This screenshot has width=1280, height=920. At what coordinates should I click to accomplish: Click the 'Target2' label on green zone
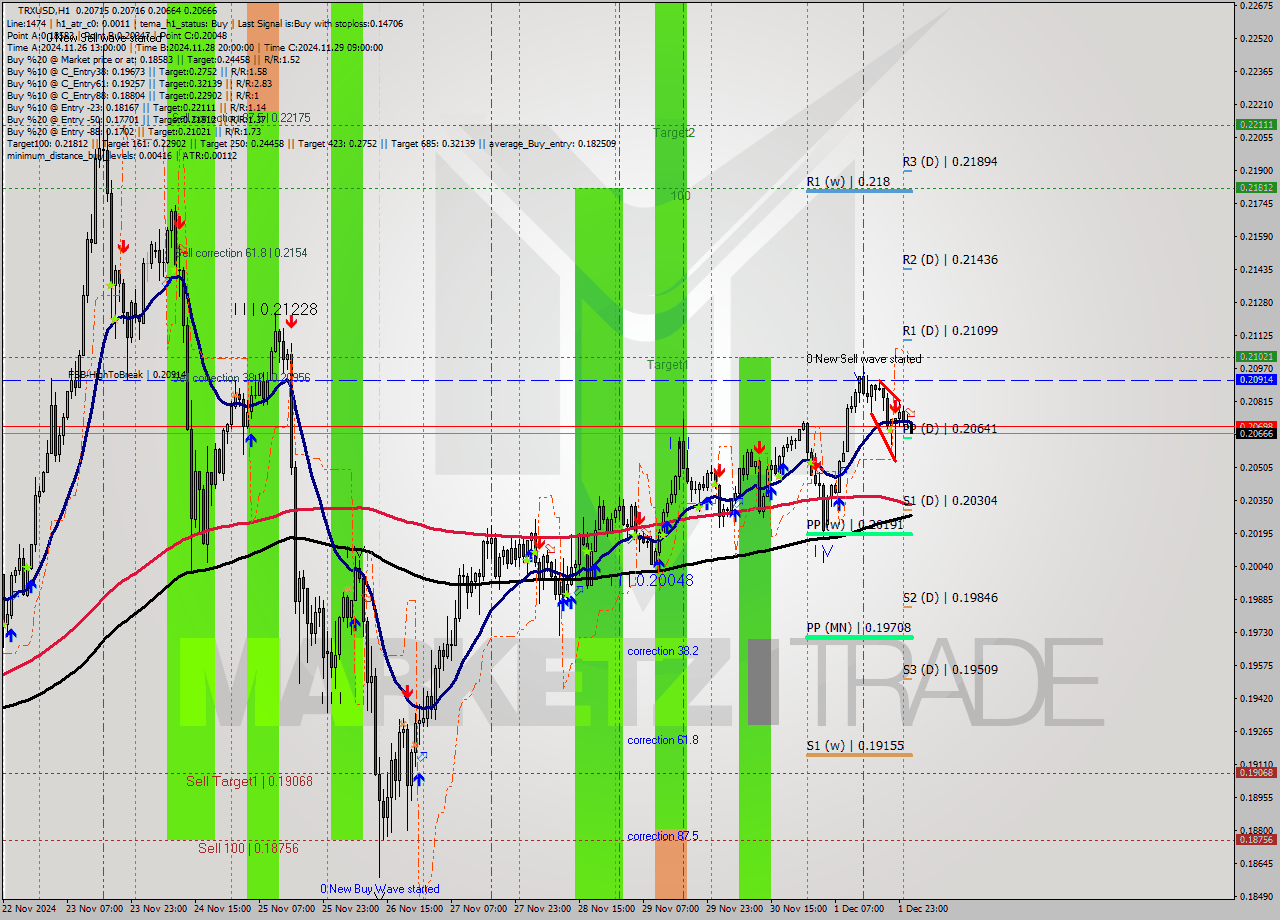point(674,132)
